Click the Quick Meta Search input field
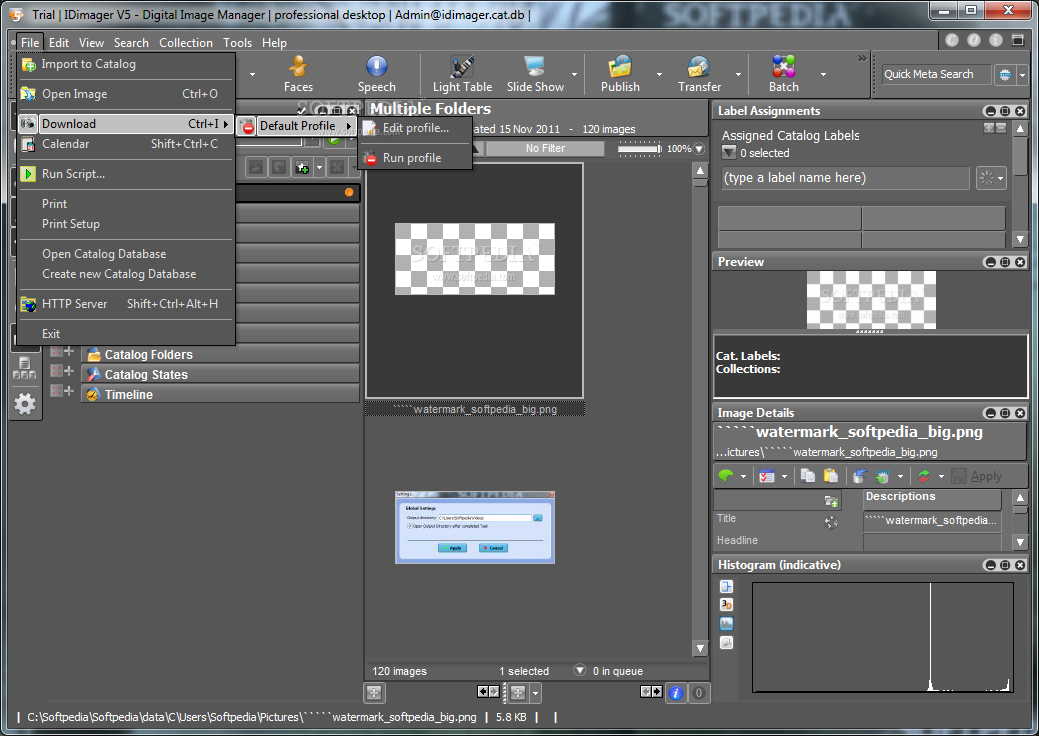This screenshot has width=1039, height=736. pyautogui.click(x=936, y=74)
